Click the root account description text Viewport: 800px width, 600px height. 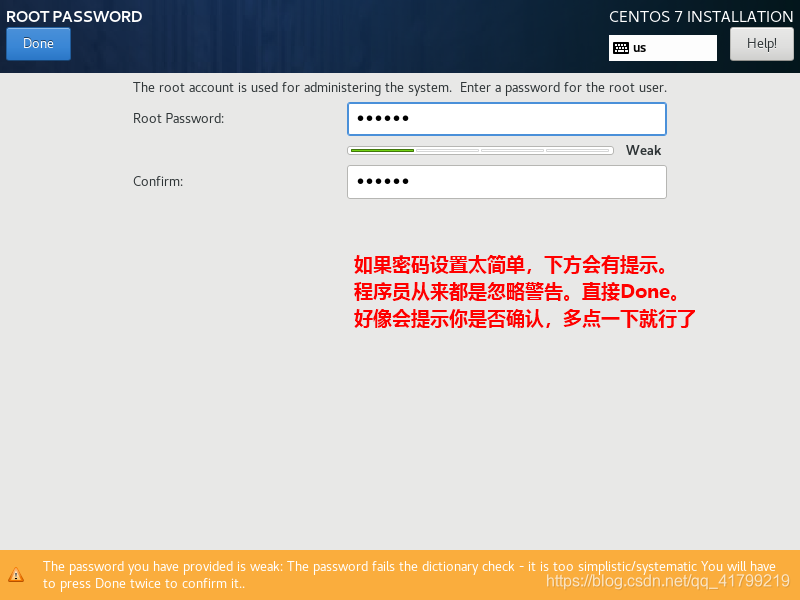tap(399, 88)
